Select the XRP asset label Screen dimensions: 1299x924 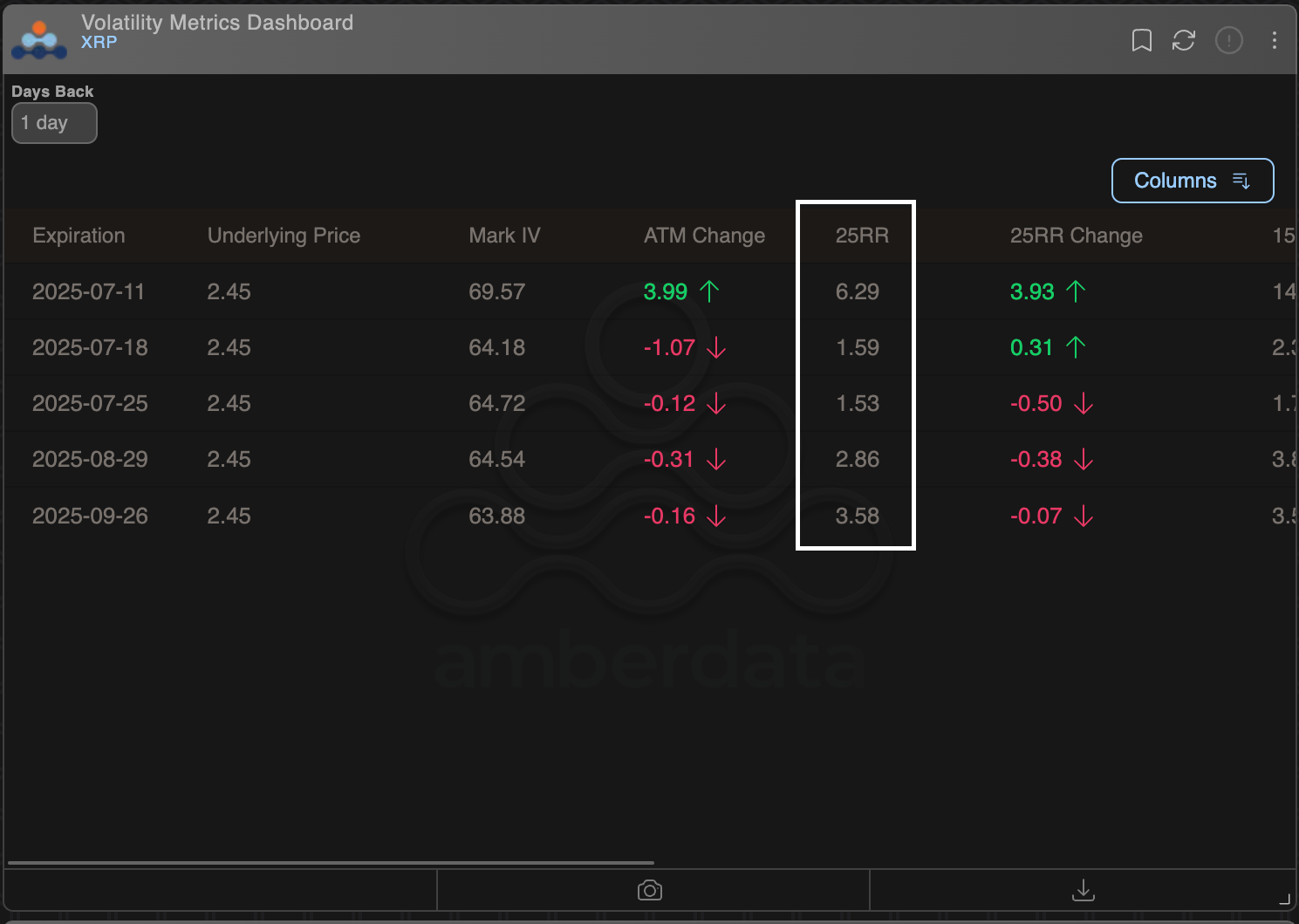[x=99, y=42]
